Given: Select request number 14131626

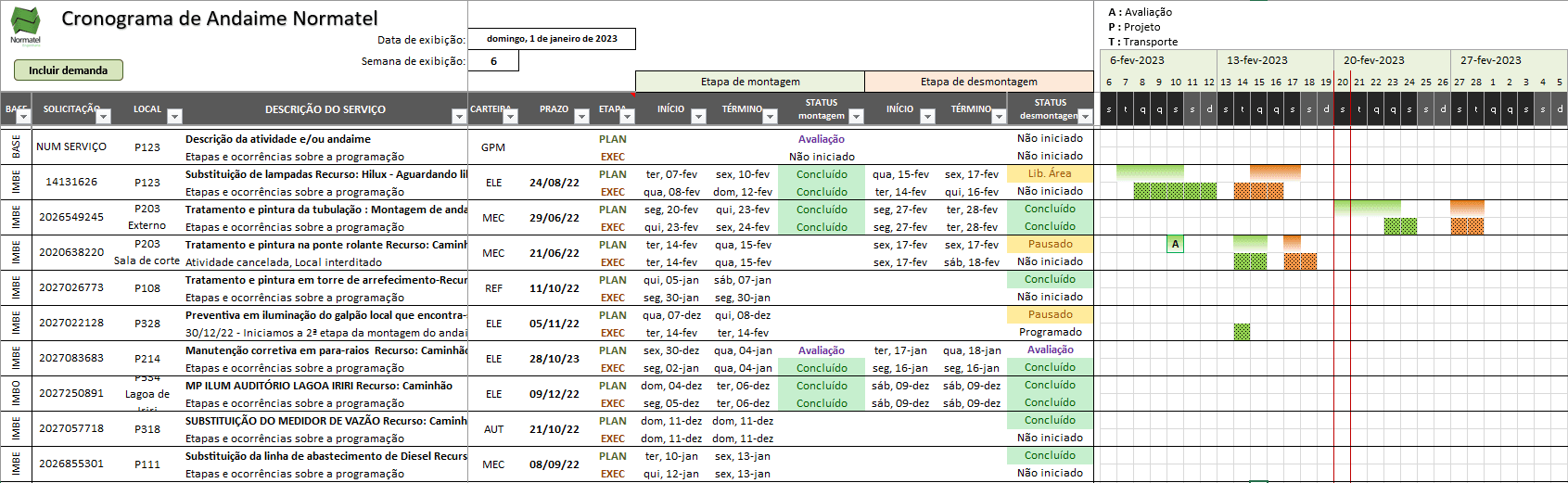Looking at the screenshot, I should [x=71, y=182].
